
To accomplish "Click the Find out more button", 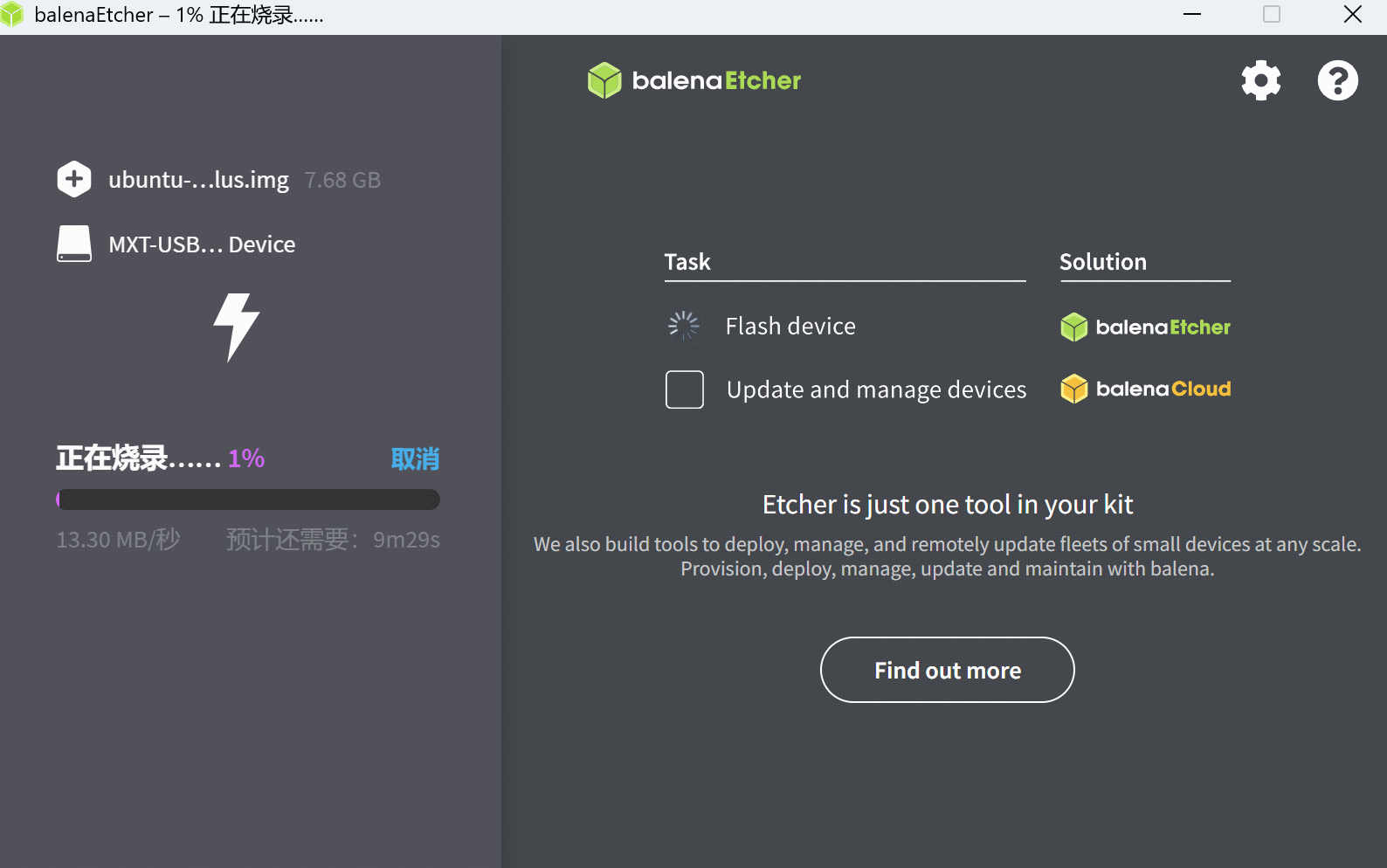I will pos(947,670).
